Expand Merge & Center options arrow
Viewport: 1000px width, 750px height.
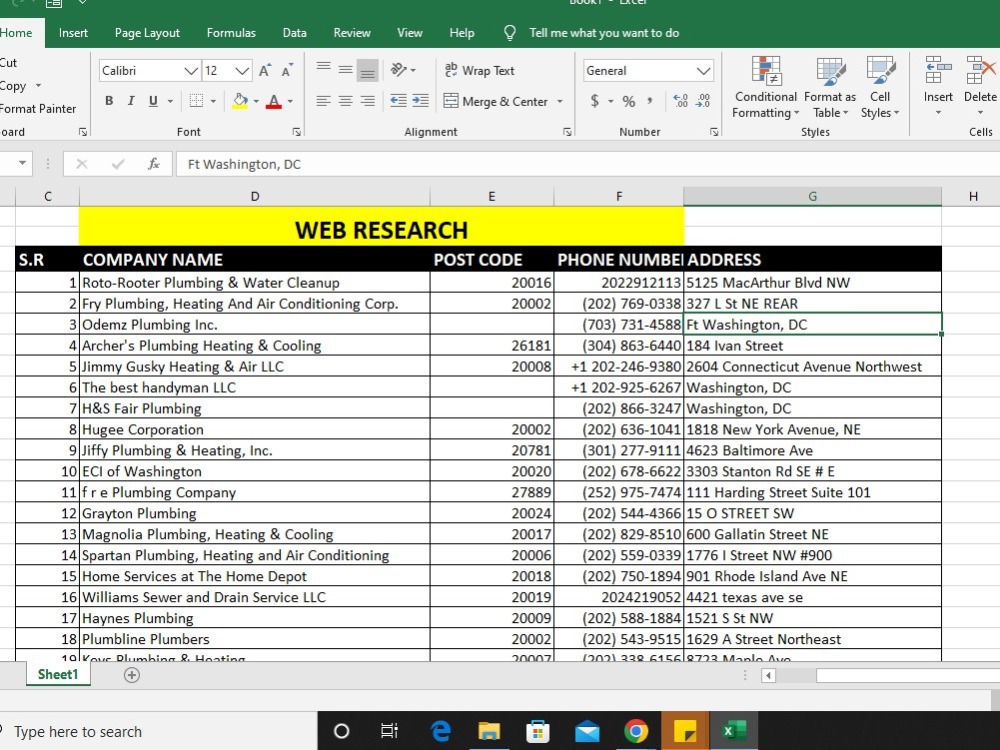(x=560, y=101)
